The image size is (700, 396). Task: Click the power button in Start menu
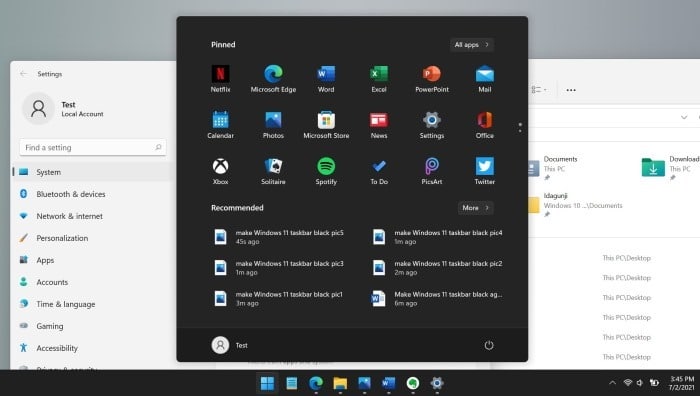[489, 345]
